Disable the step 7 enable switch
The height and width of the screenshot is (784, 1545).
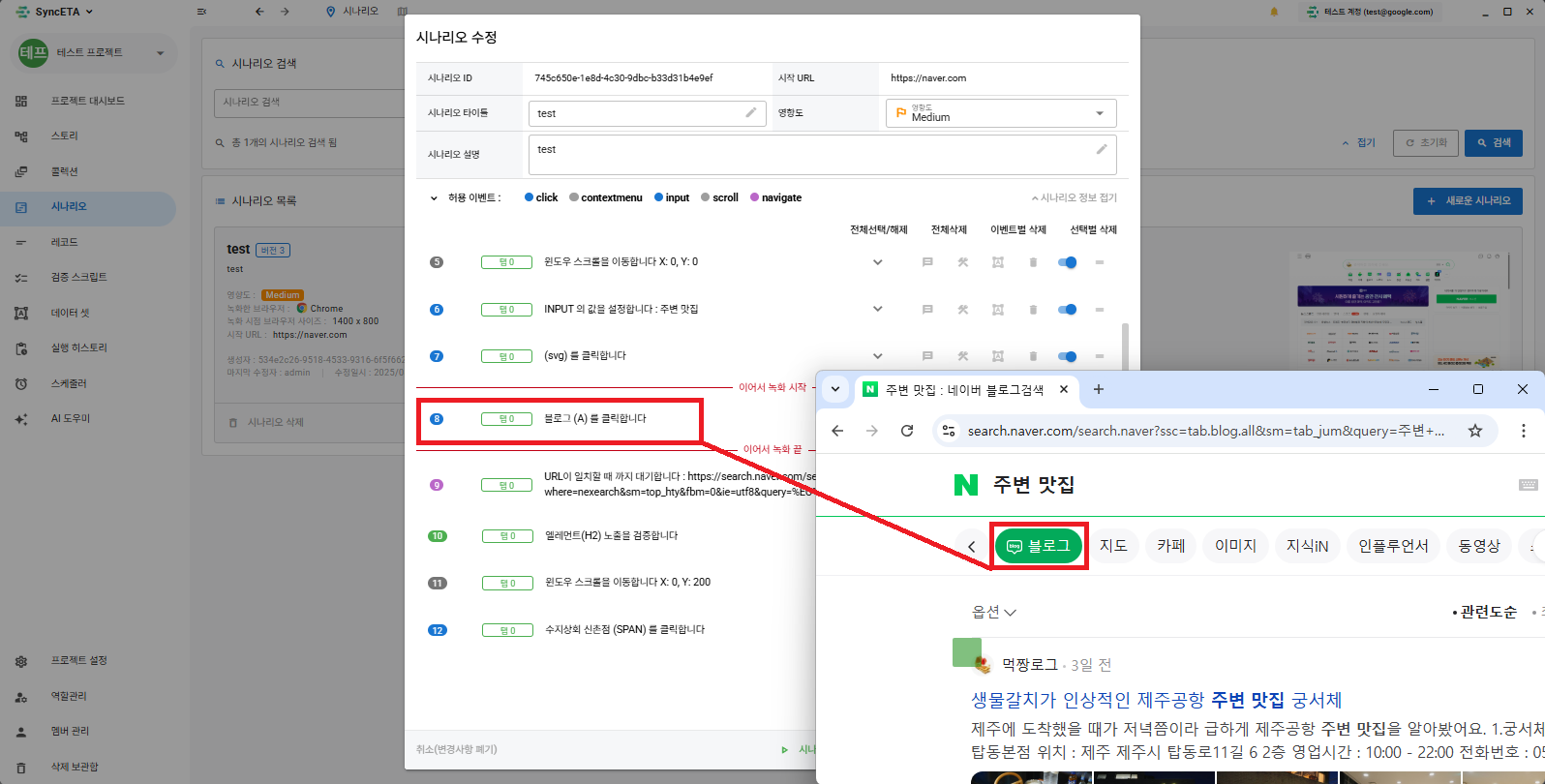pyautogui.click(x=1067, y=356)
